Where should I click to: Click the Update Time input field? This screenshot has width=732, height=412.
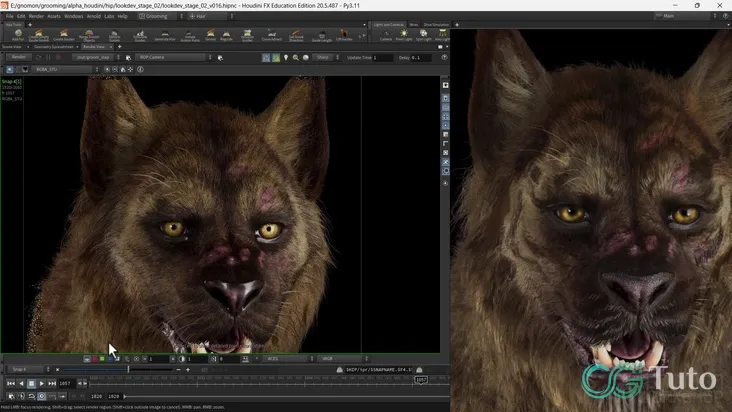point(382,57)
